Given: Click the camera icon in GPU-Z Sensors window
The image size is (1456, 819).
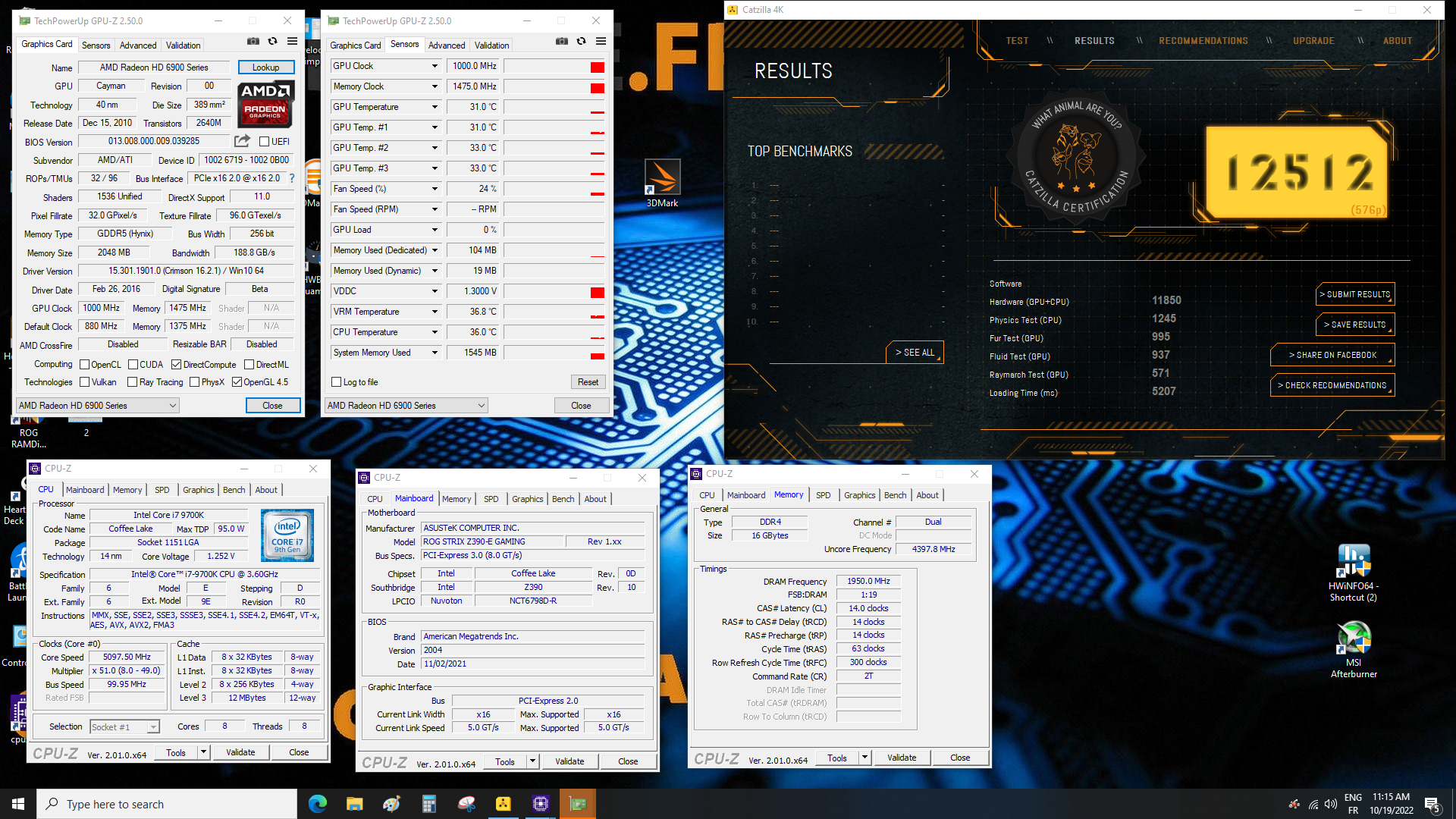Looking at the screenshot, I should click(x=562, y=41).
